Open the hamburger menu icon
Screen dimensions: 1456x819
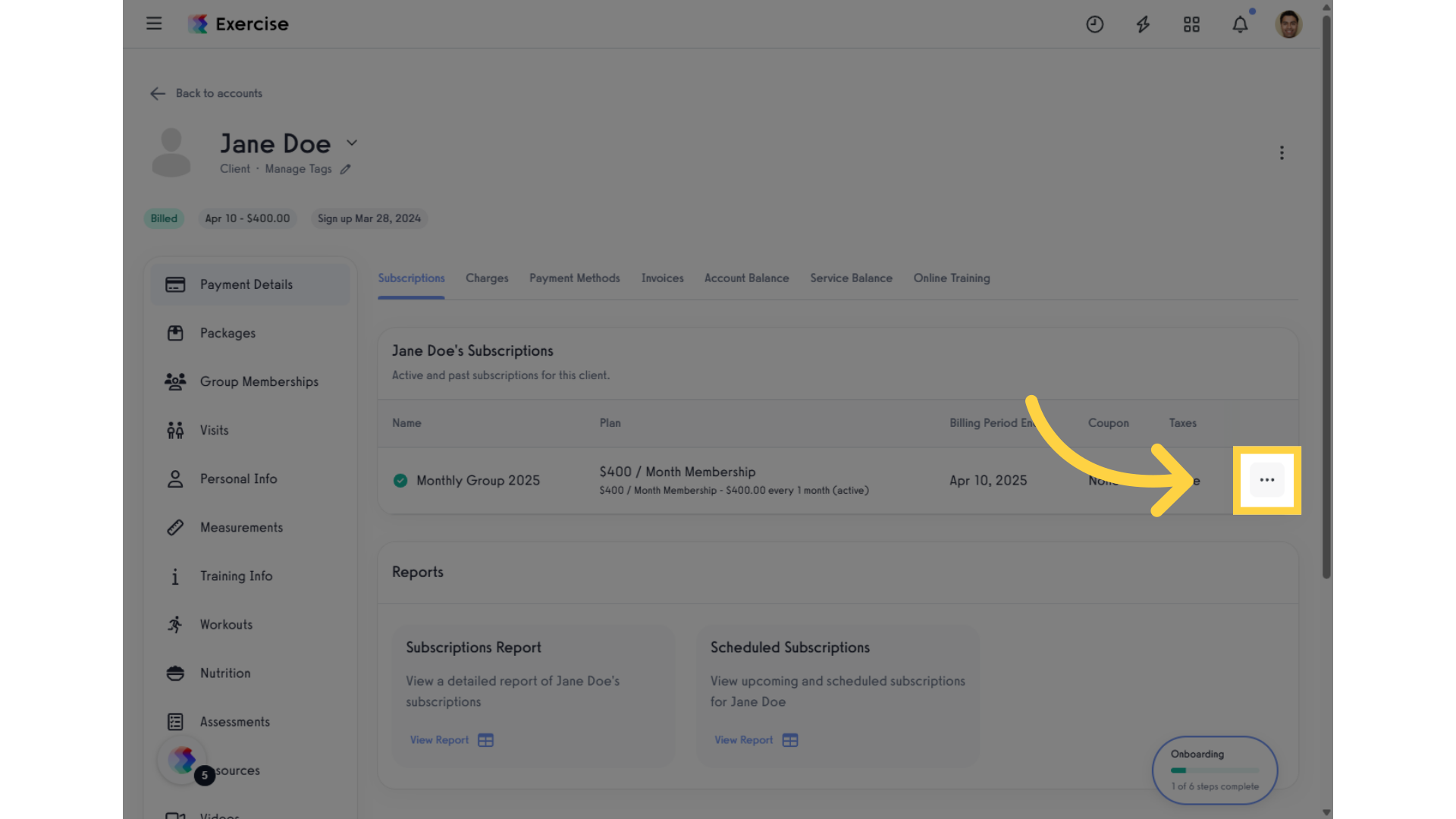pyautogui.click(x=154, y=24)
